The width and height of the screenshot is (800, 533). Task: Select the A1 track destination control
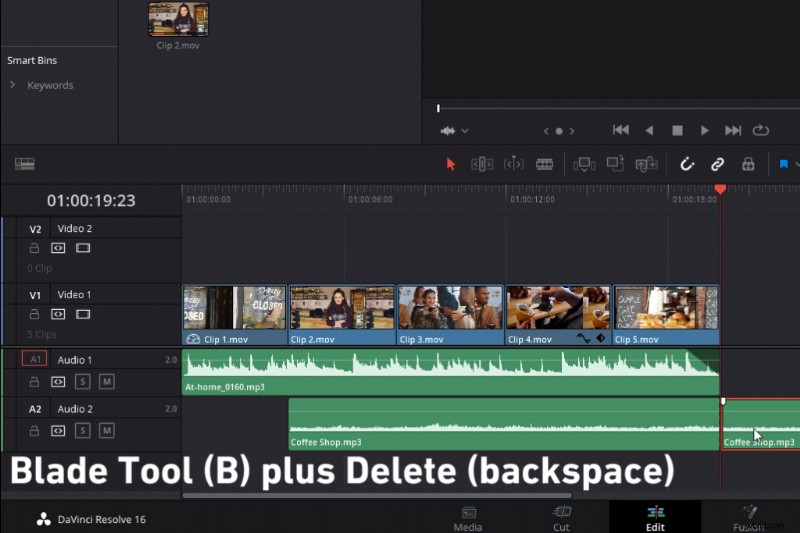pos(35,359)
